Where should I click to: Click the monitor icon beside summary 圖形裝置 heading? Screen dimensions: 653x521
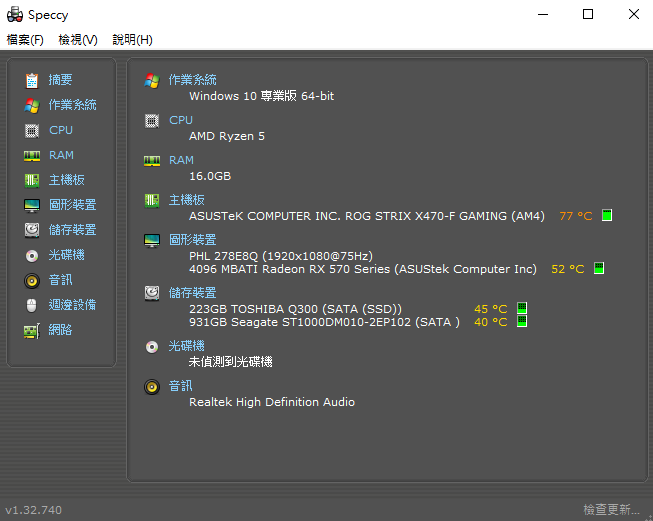pos(152,240)
